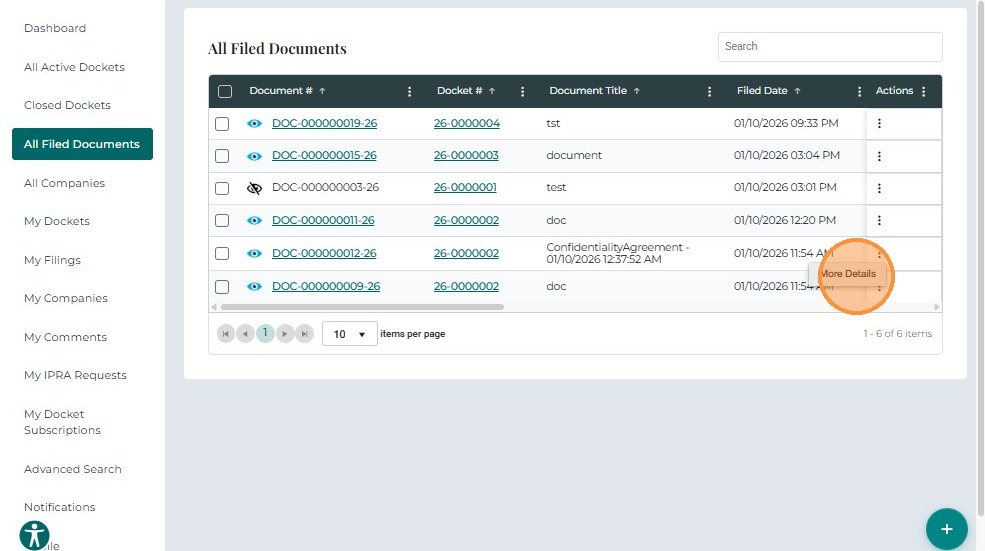Viewport: 985px width, 551px height.
Task: Click the Search input field
Action: click(830, 46)
